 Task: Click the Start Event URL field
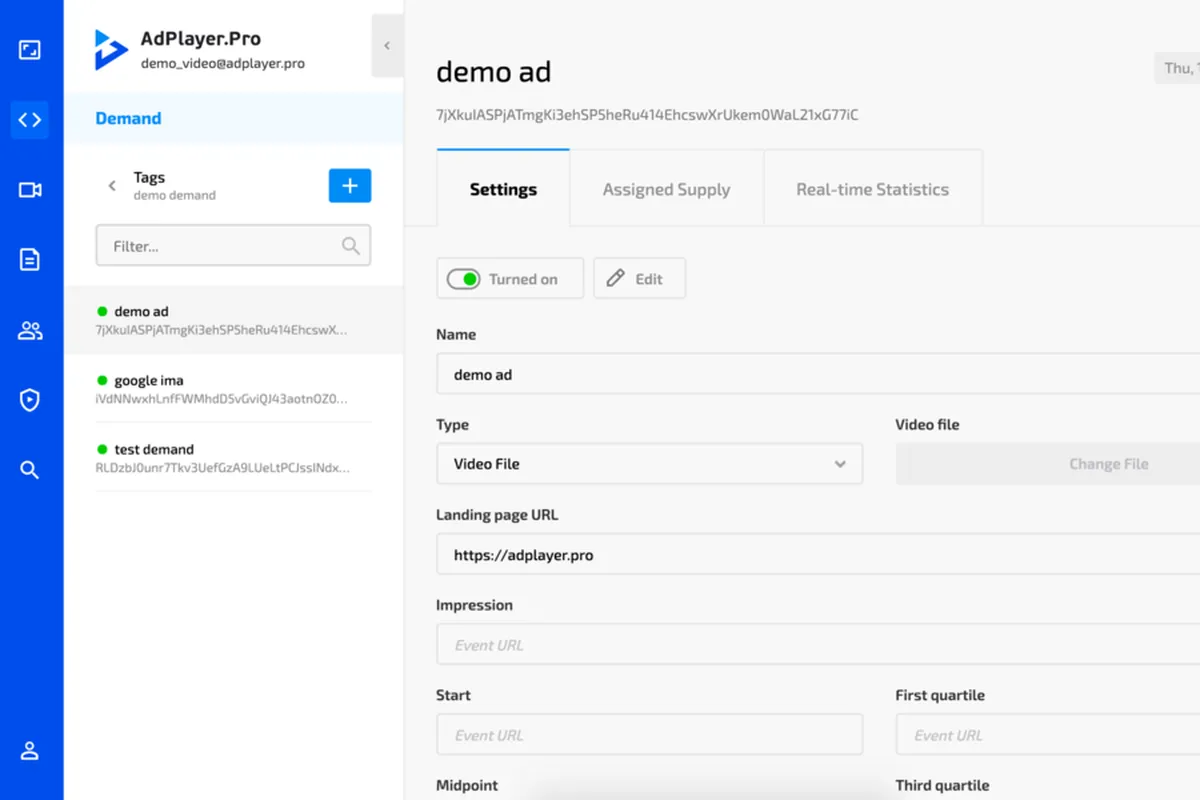(650, 734)
